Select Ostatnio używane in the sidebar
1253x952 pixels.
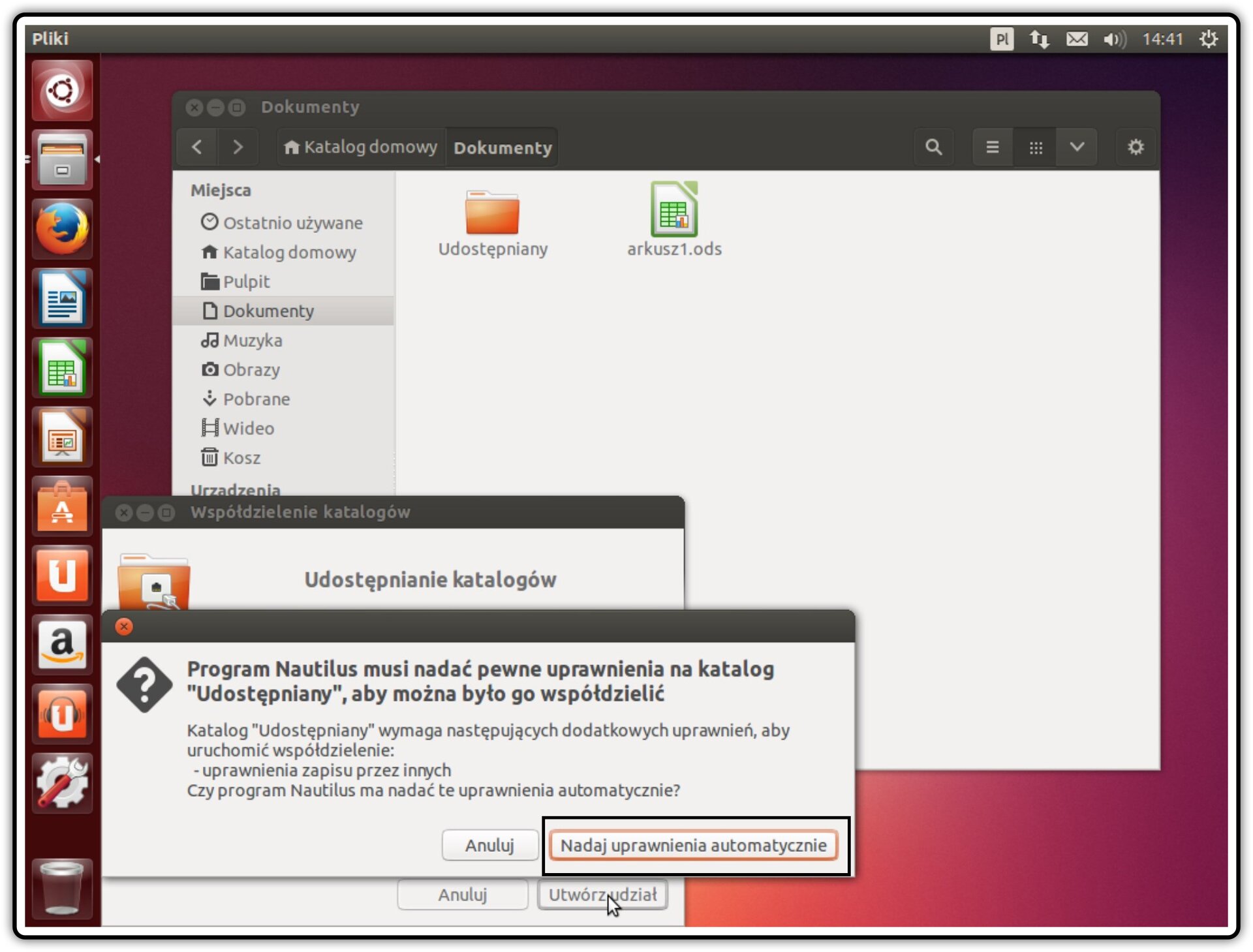pyautogui.click(x=283, y=223)
